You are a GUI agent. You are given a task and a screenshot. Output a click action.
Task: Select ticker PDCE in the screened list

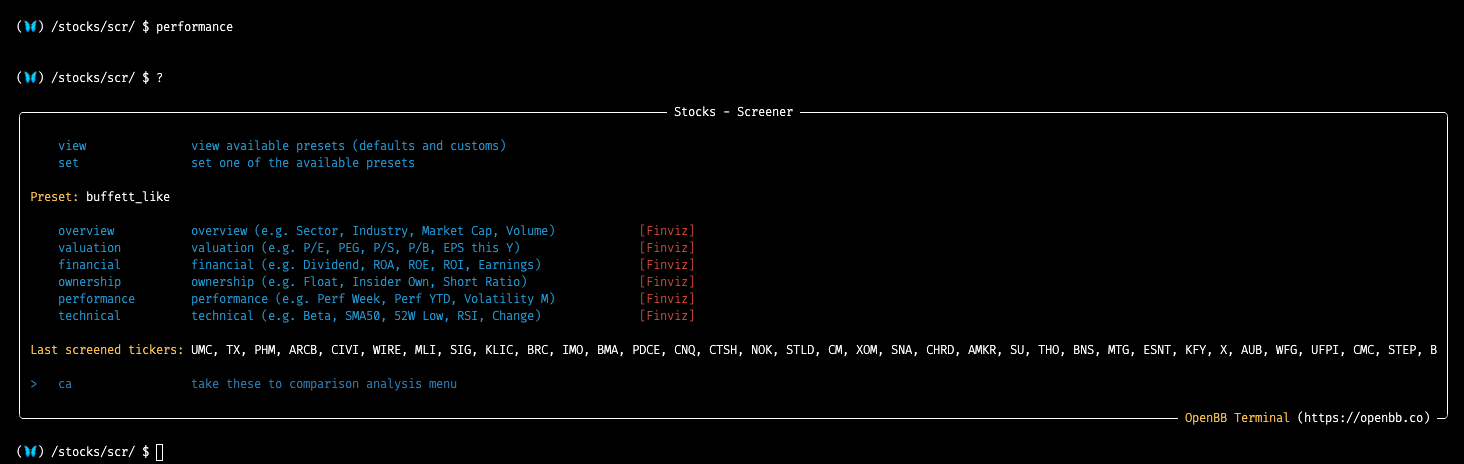tap(646, 350)
